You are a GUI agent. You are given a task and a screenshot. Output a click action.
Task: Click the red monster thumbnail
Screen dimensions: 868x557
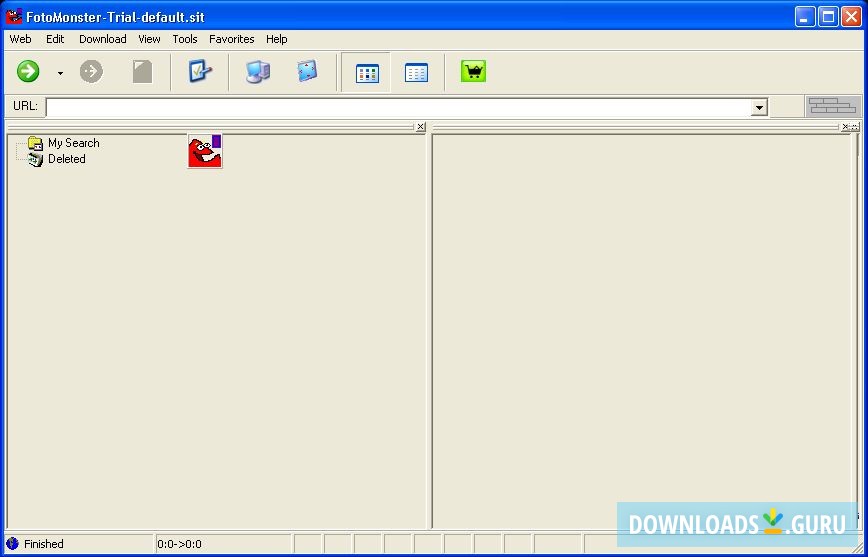[205, 151]
